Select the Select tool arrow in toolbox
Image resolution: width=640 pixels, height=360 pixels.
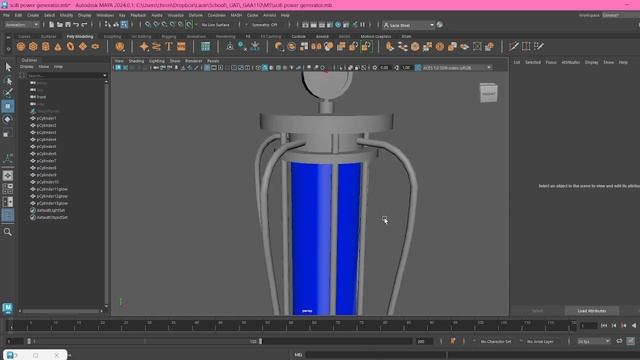point(8,67)
